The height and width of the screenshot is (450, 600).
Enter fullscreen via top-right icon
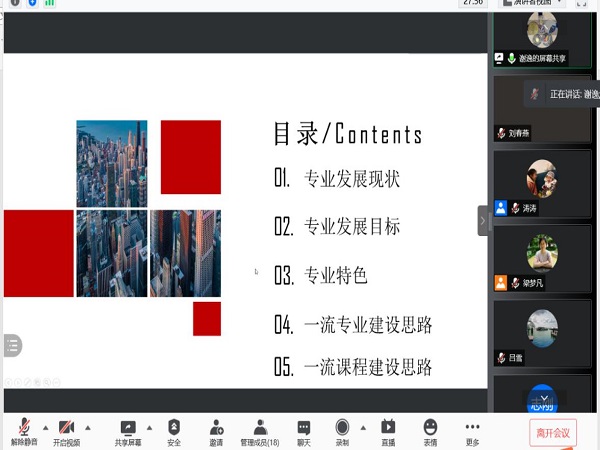581,3
